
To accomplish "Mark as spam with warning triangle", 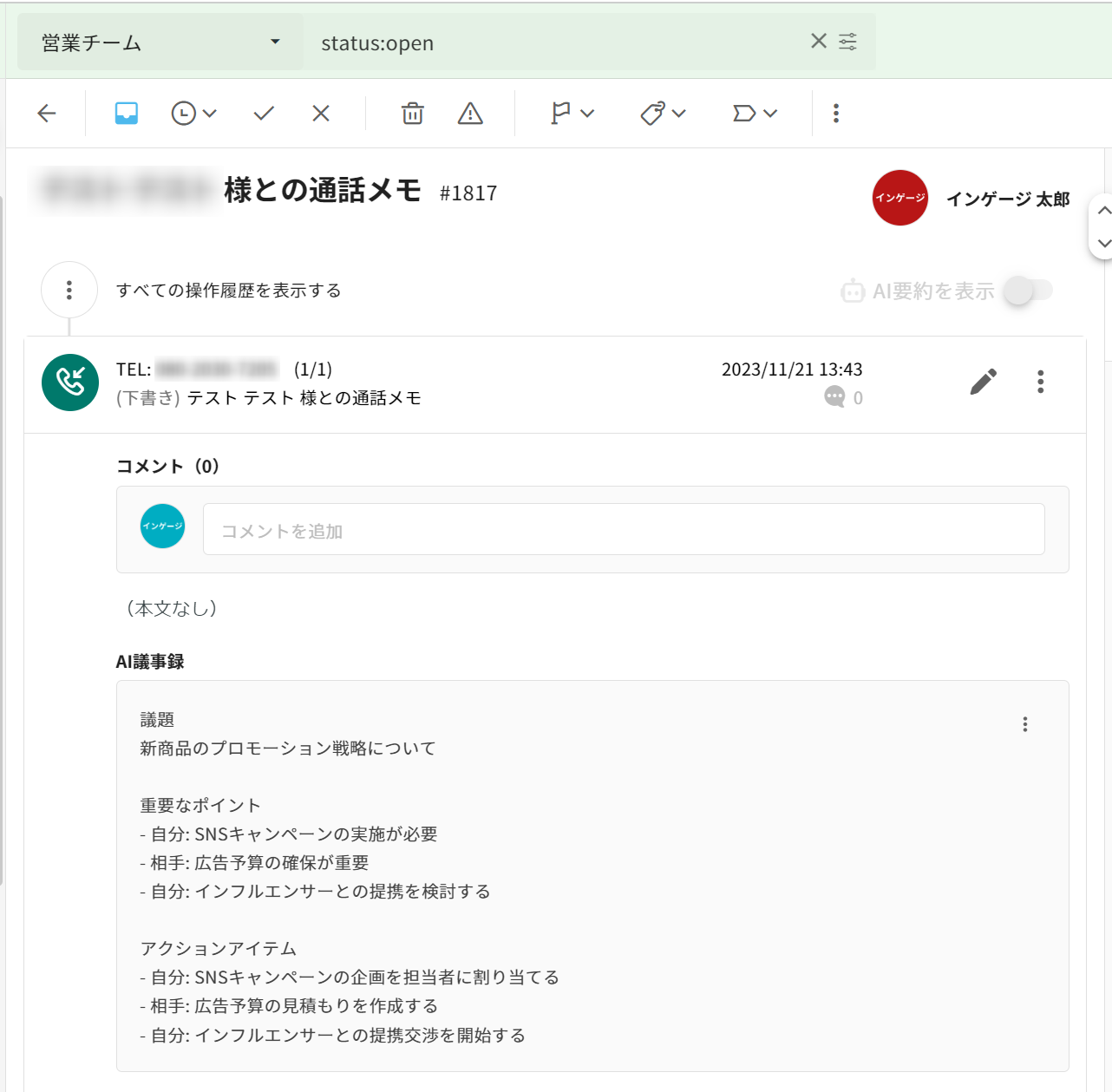I will point(470,113).
